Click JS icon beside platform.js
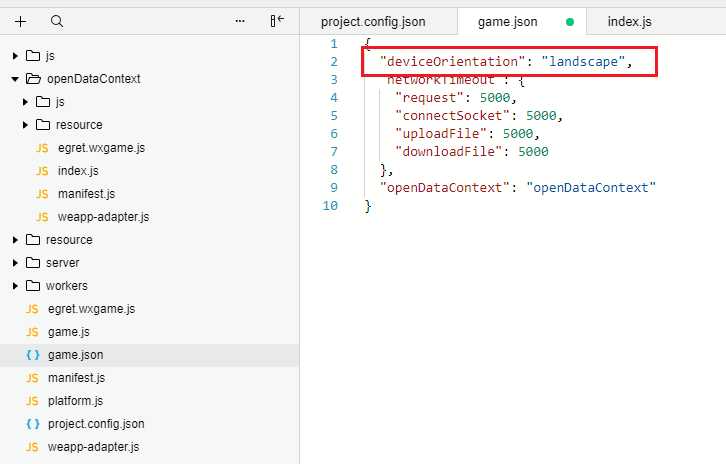This screenshot has height=464, width=726. click(x=32, y=401)
